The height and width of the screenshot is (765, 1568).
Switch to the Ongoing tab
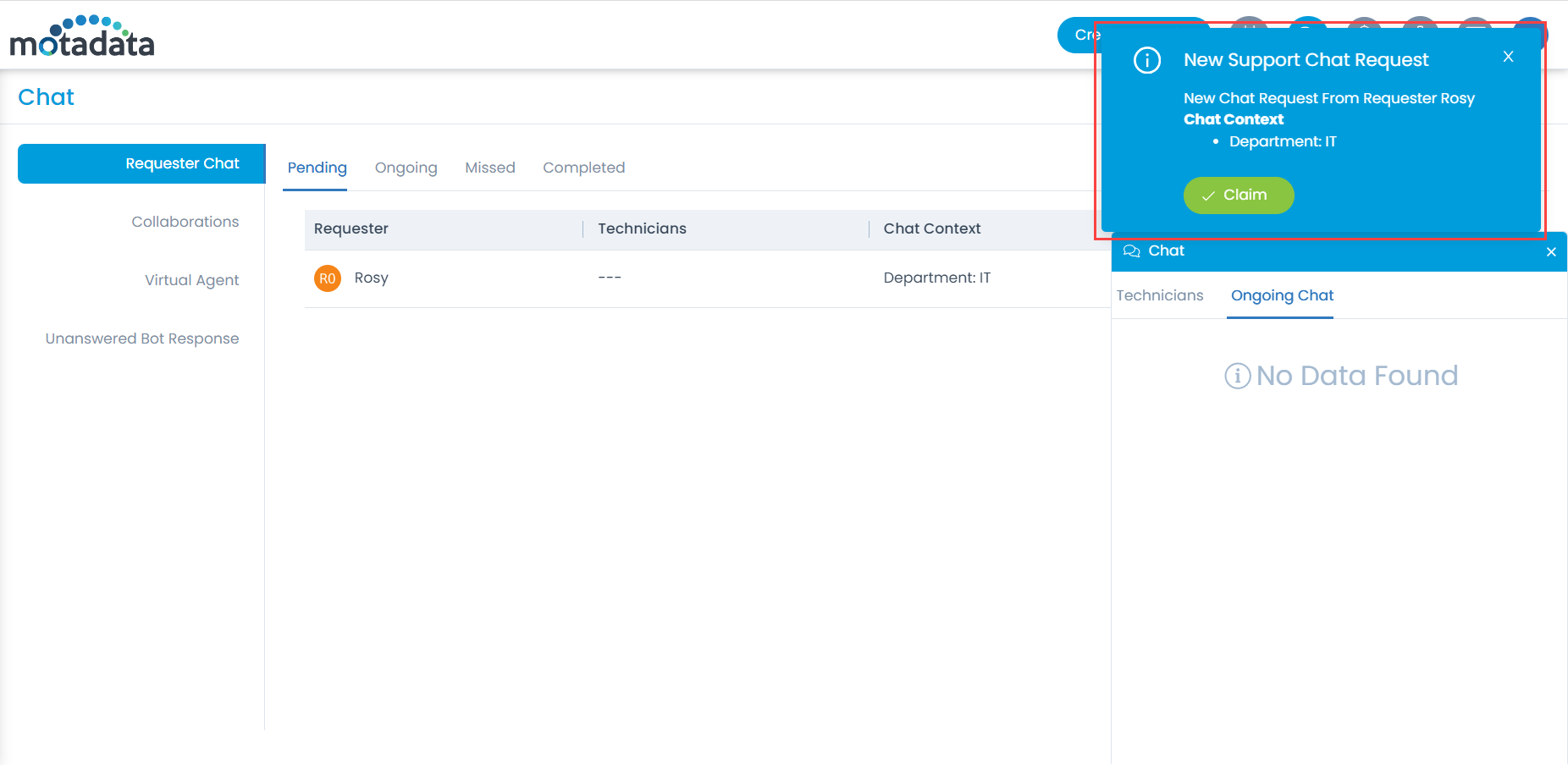pyautogui.click(x=406, y=168)
